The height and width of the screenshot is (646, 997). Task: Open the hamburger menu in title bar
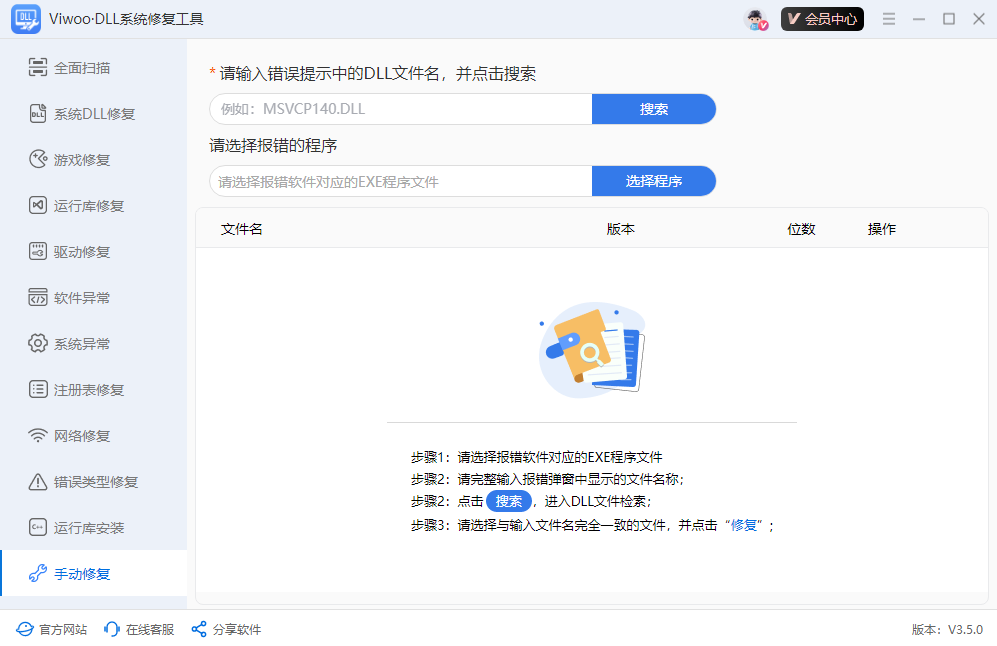tap(889, 18)
